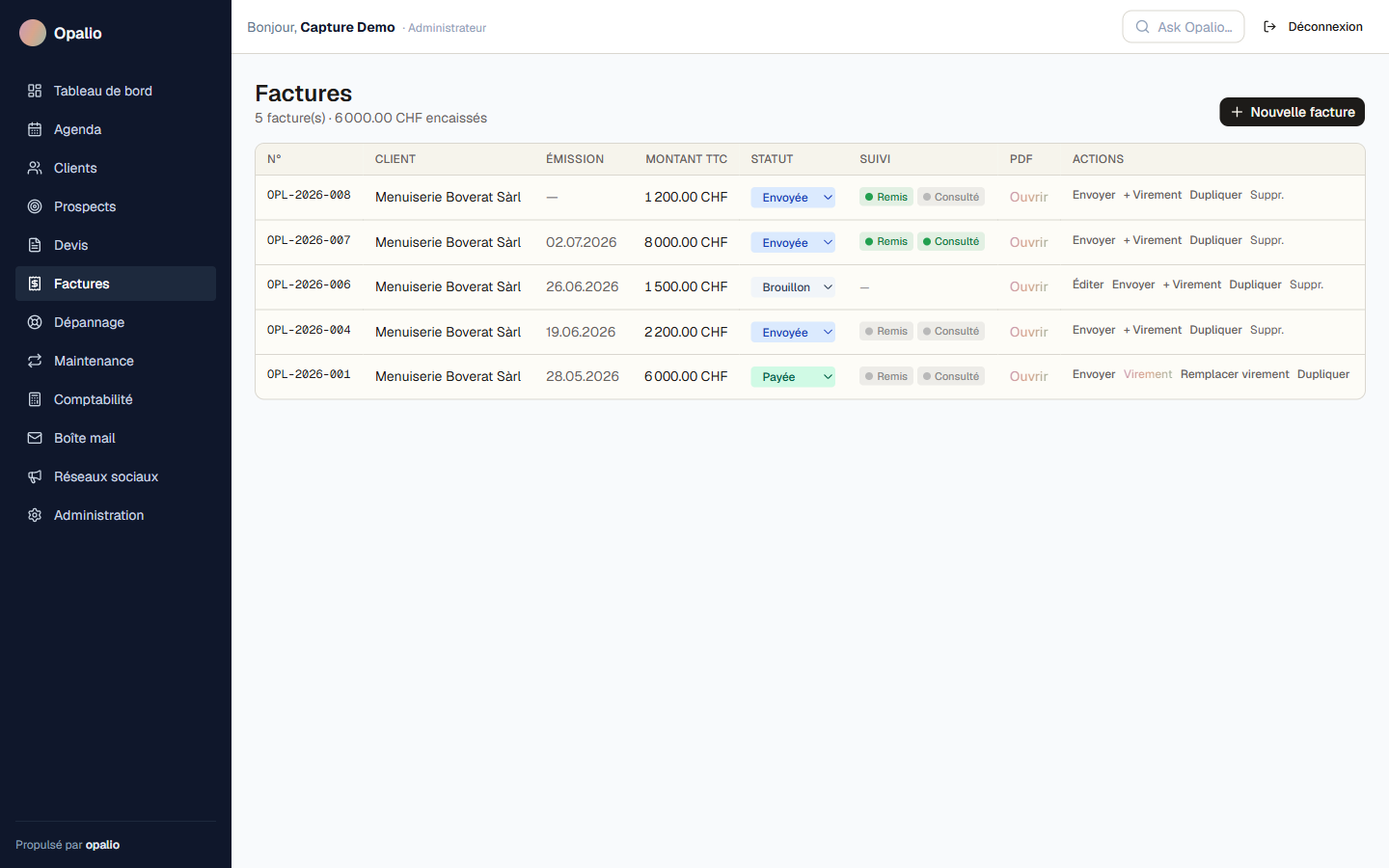Click the Réseaux sociaux megaphone icon

(x=35, y=476)
